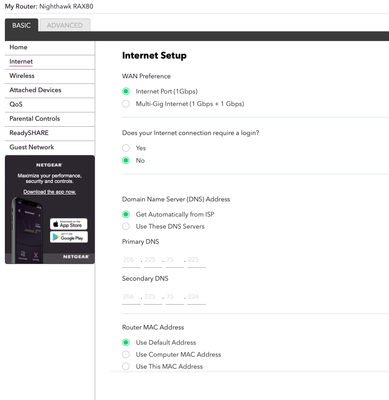
Task: Open Attached Devices page
Action: 50,90
